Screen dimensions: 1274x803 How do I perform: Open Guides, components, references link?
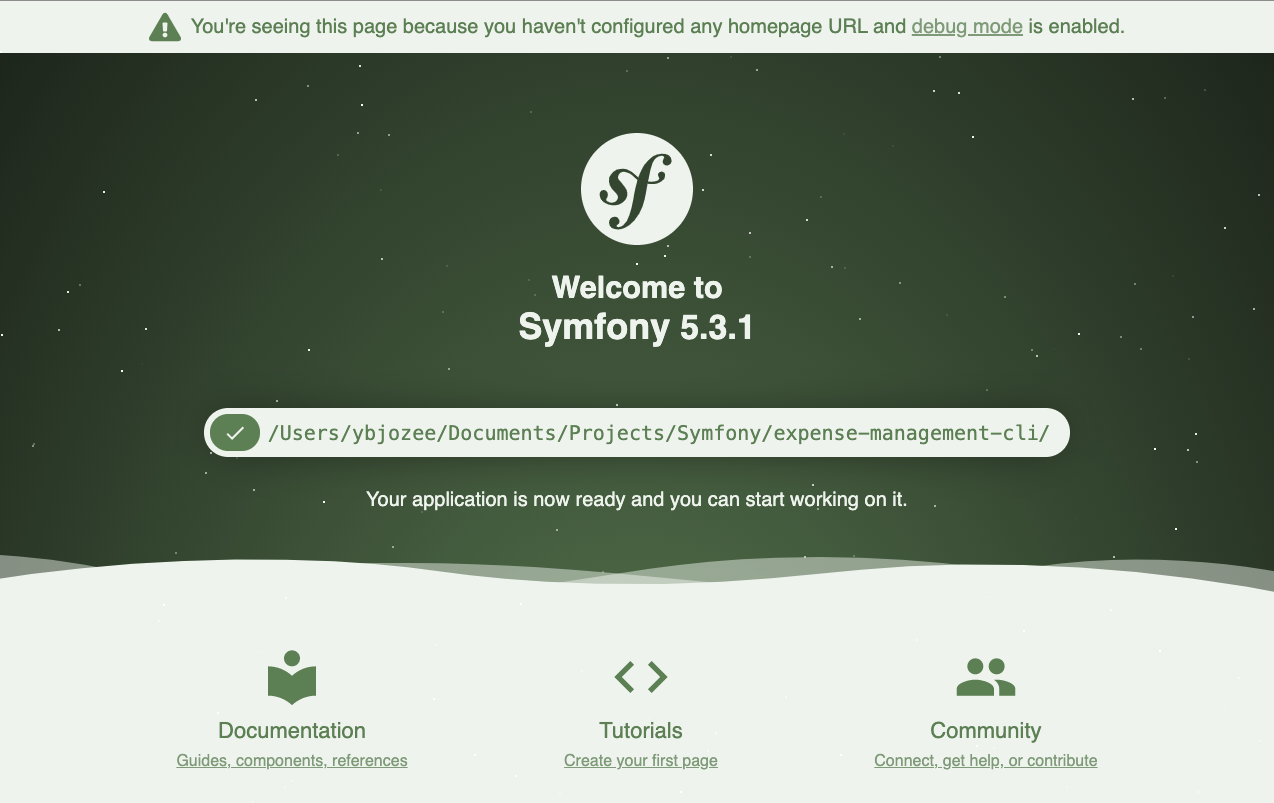pyautogui.click(x=292, y=761)
